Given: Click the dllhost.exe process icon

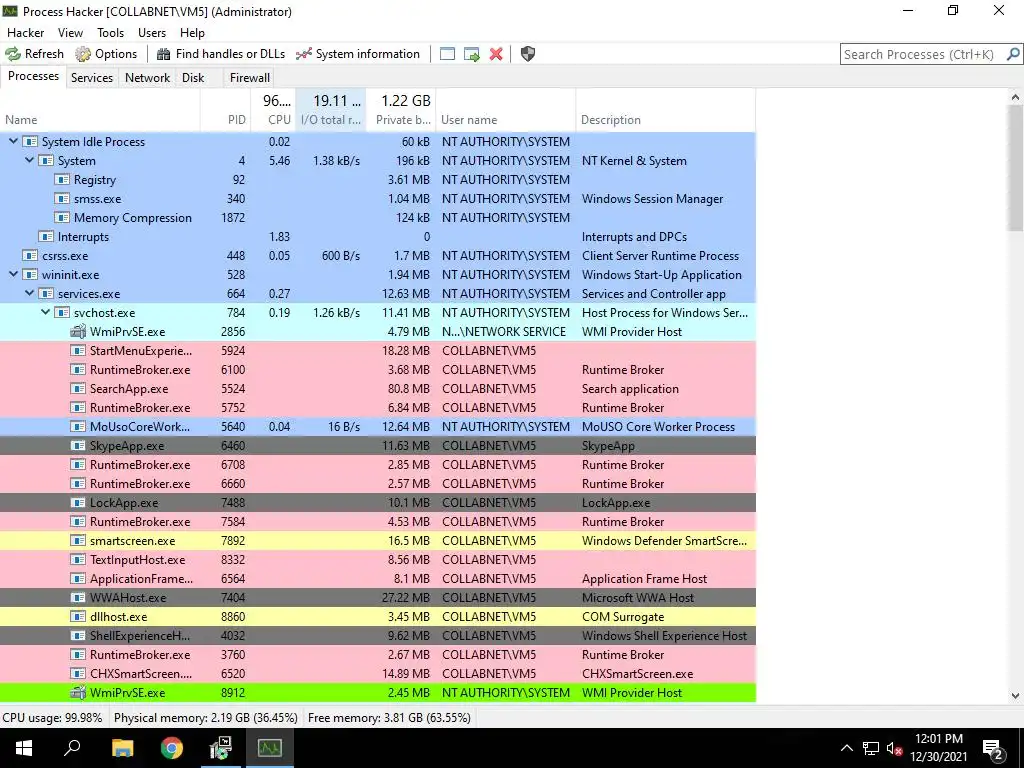Looking at the screenshot, I should click(78, 616).
